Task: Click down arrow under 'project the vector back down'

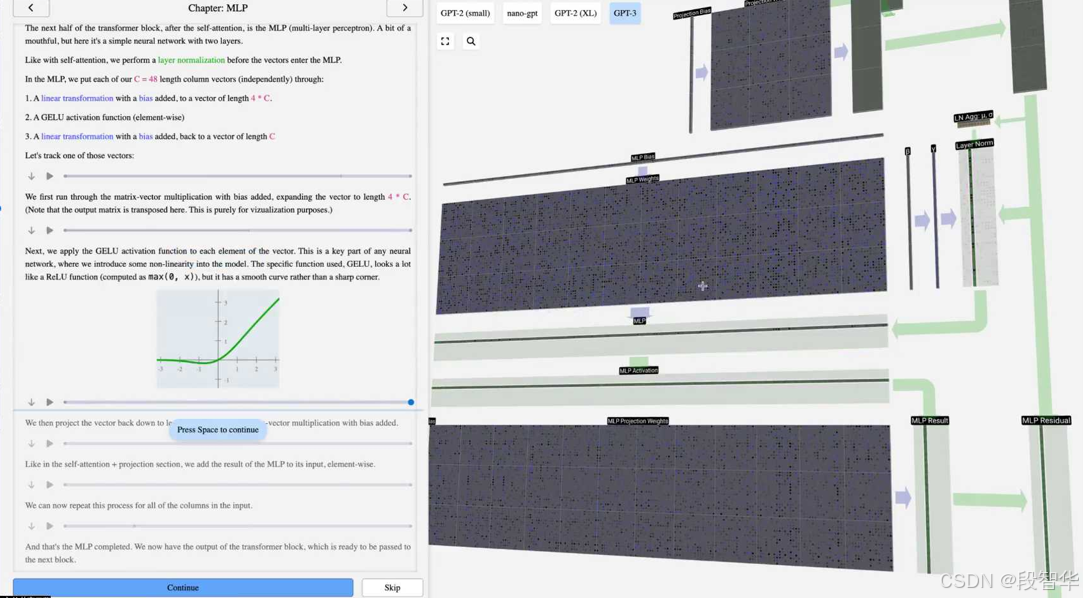Action: [x=31, y=443]
